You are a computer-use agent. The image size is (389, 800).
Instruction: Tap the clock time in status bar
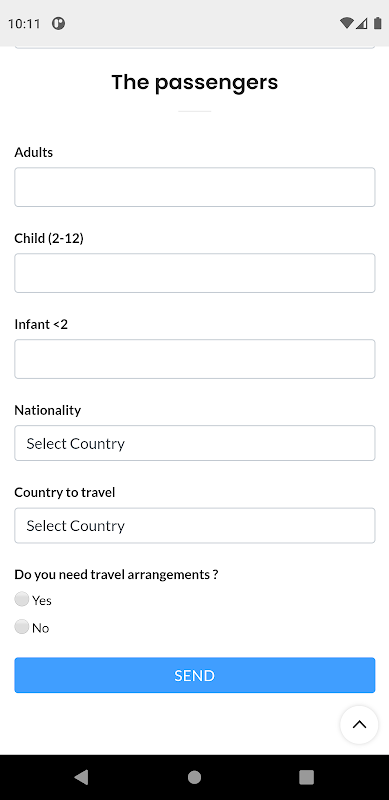point(24,23)
